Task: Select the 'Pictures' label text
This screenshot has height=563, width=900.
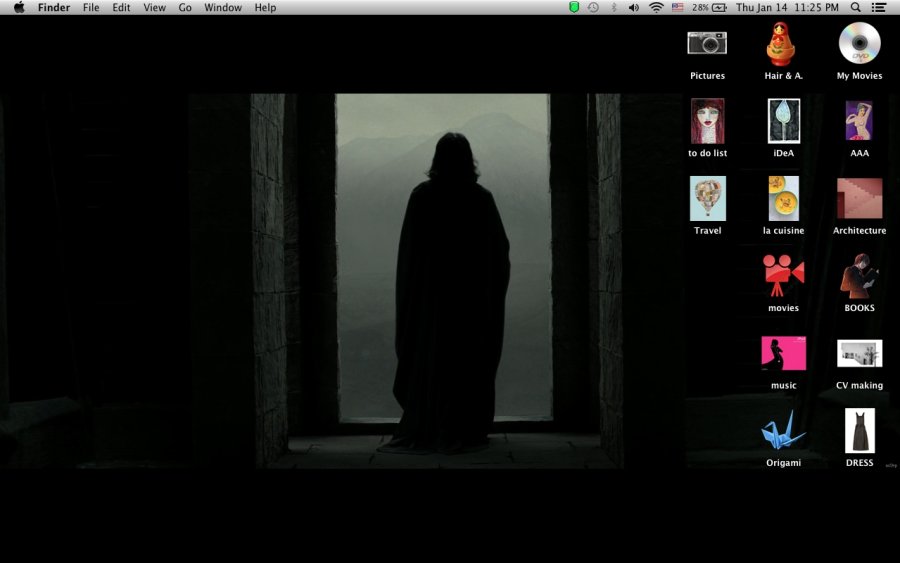Action: (707, 75)
